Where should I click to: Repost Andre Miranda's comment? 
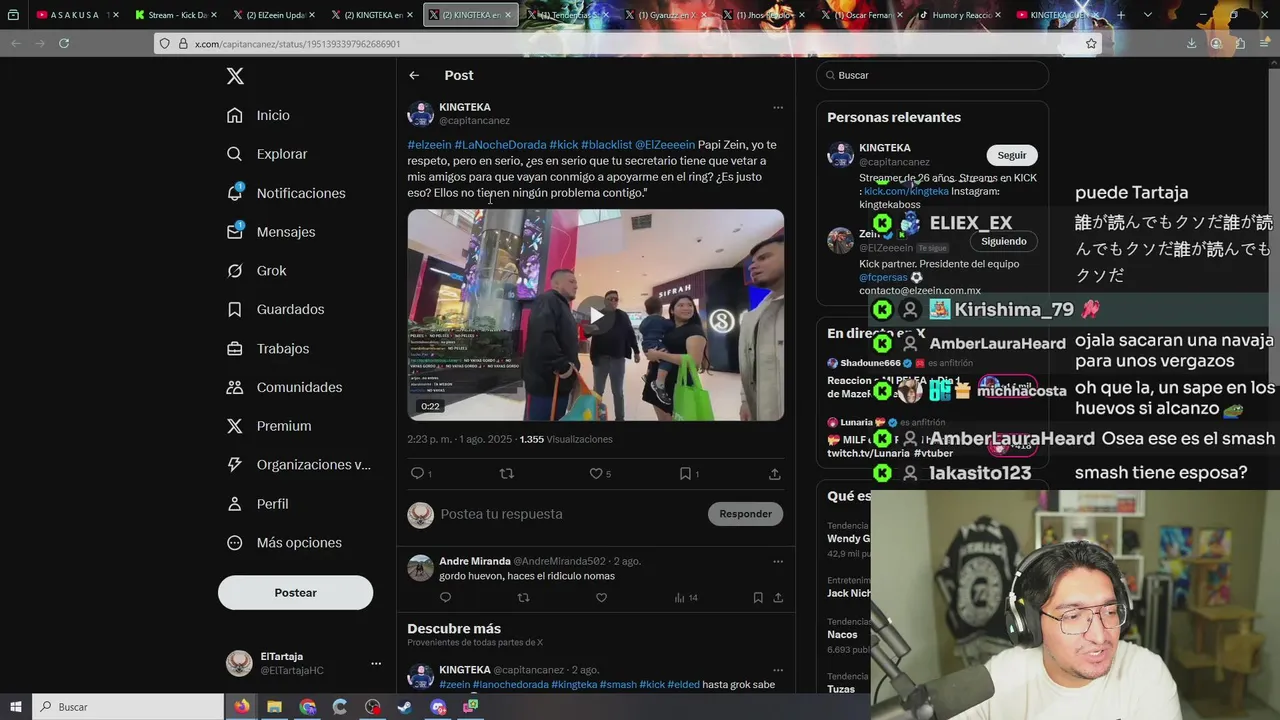tap(523, 598)
